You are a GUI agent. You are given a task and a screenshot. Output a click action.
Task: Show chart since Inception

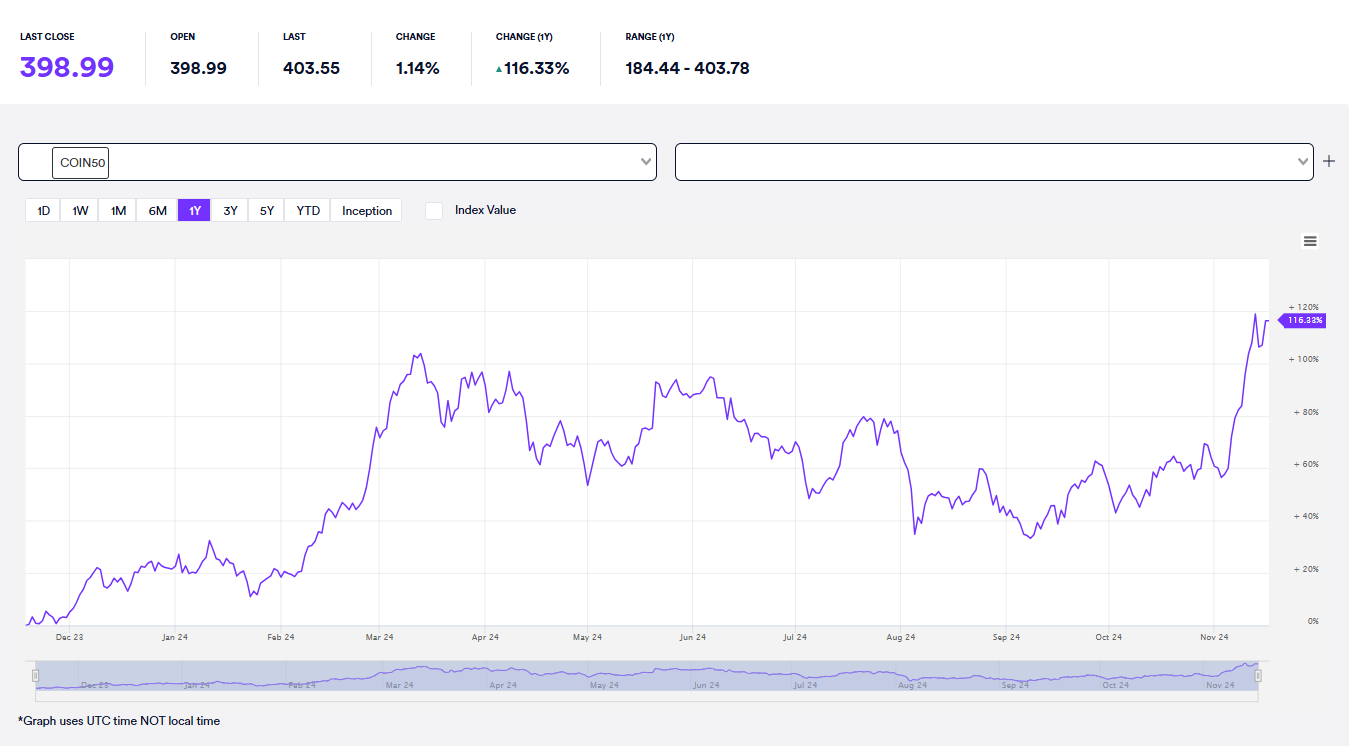point(367,211)
